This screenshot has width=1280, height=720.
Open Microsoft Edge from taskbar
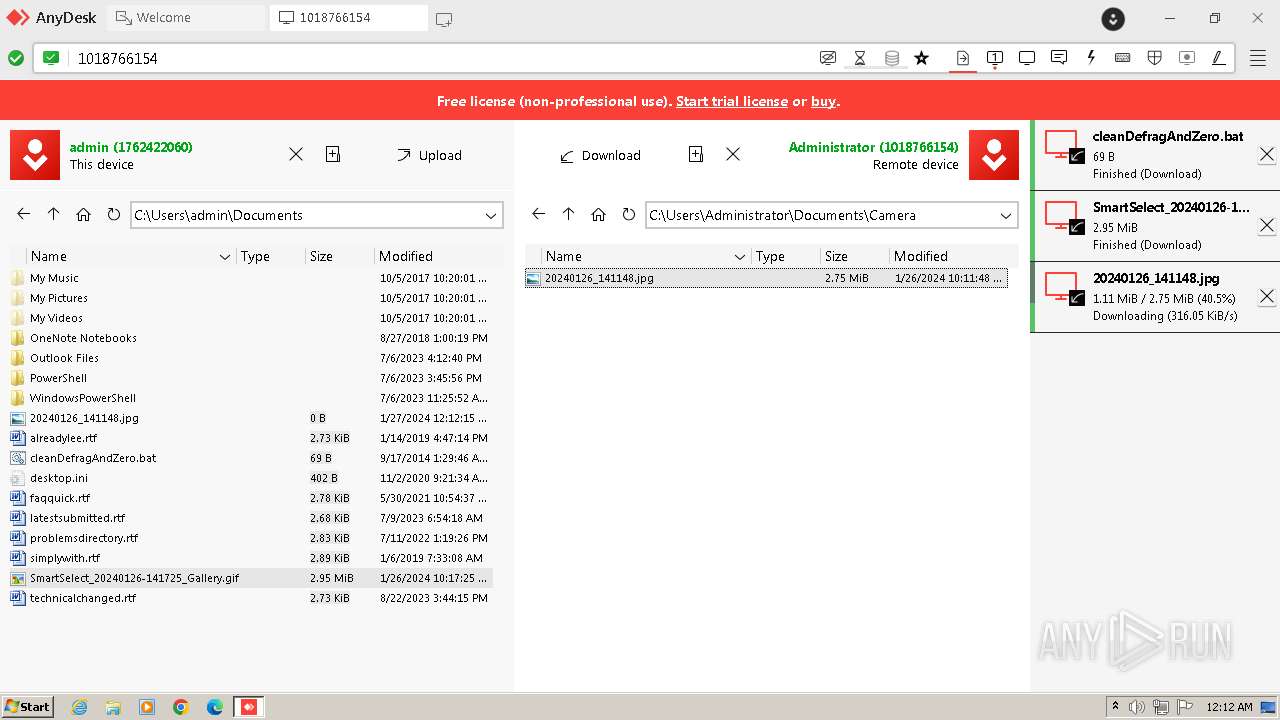pyautogui.click(x=214, y=707)
